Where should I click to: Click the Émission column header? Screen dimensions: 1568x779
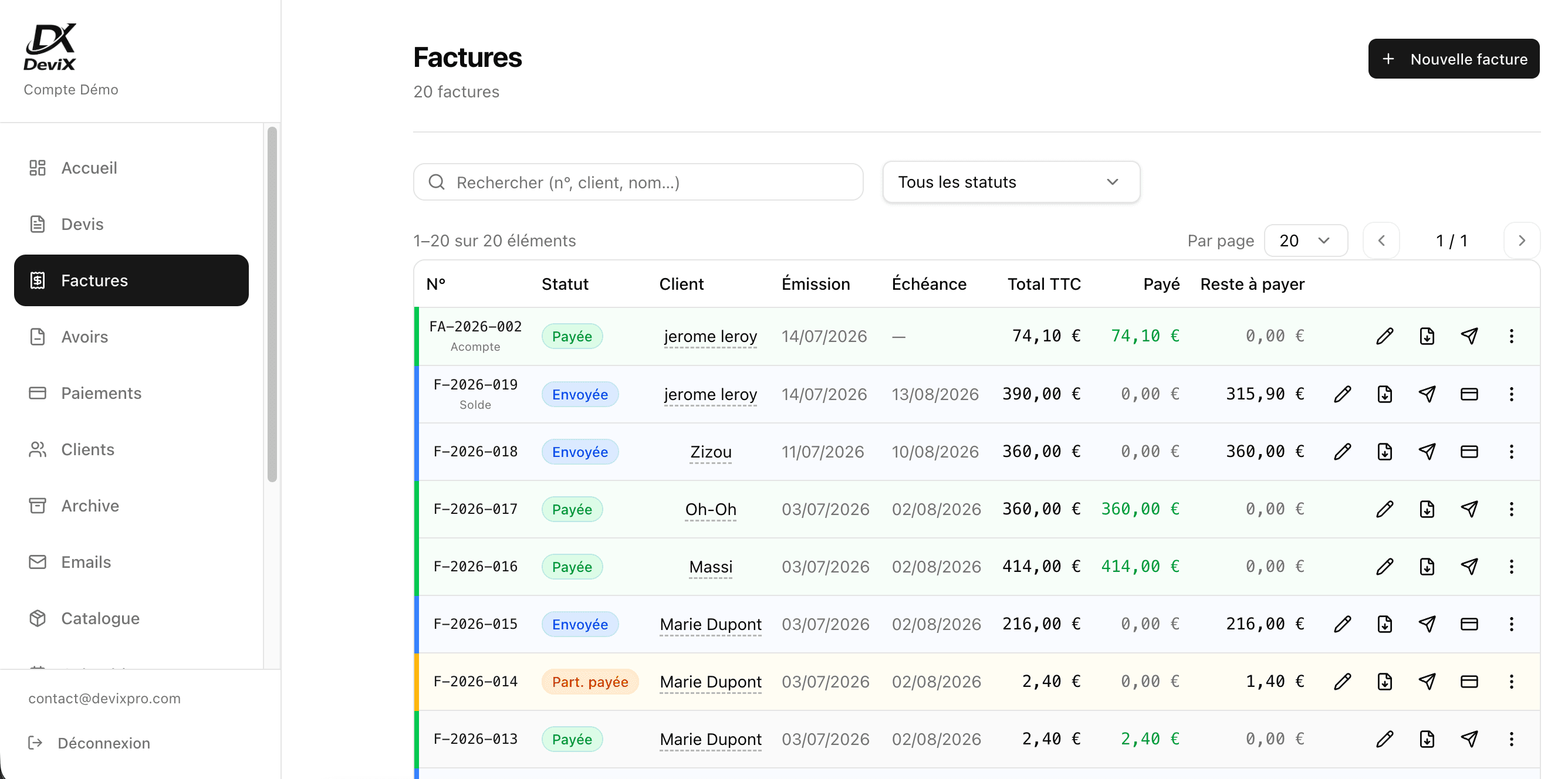tap(816, 284)
